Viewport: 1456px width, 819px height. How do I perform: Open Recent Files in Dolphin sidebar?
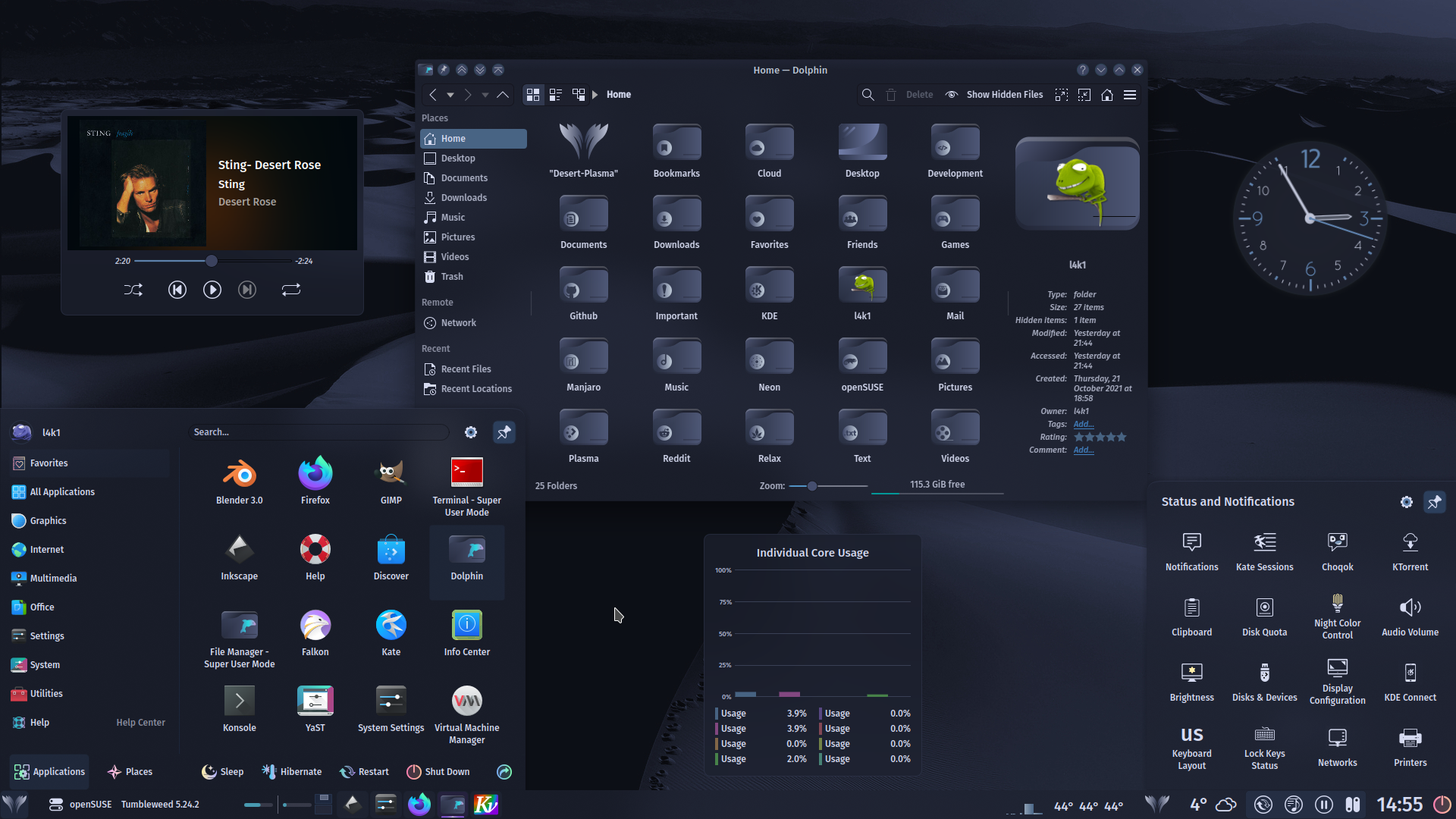474,369
